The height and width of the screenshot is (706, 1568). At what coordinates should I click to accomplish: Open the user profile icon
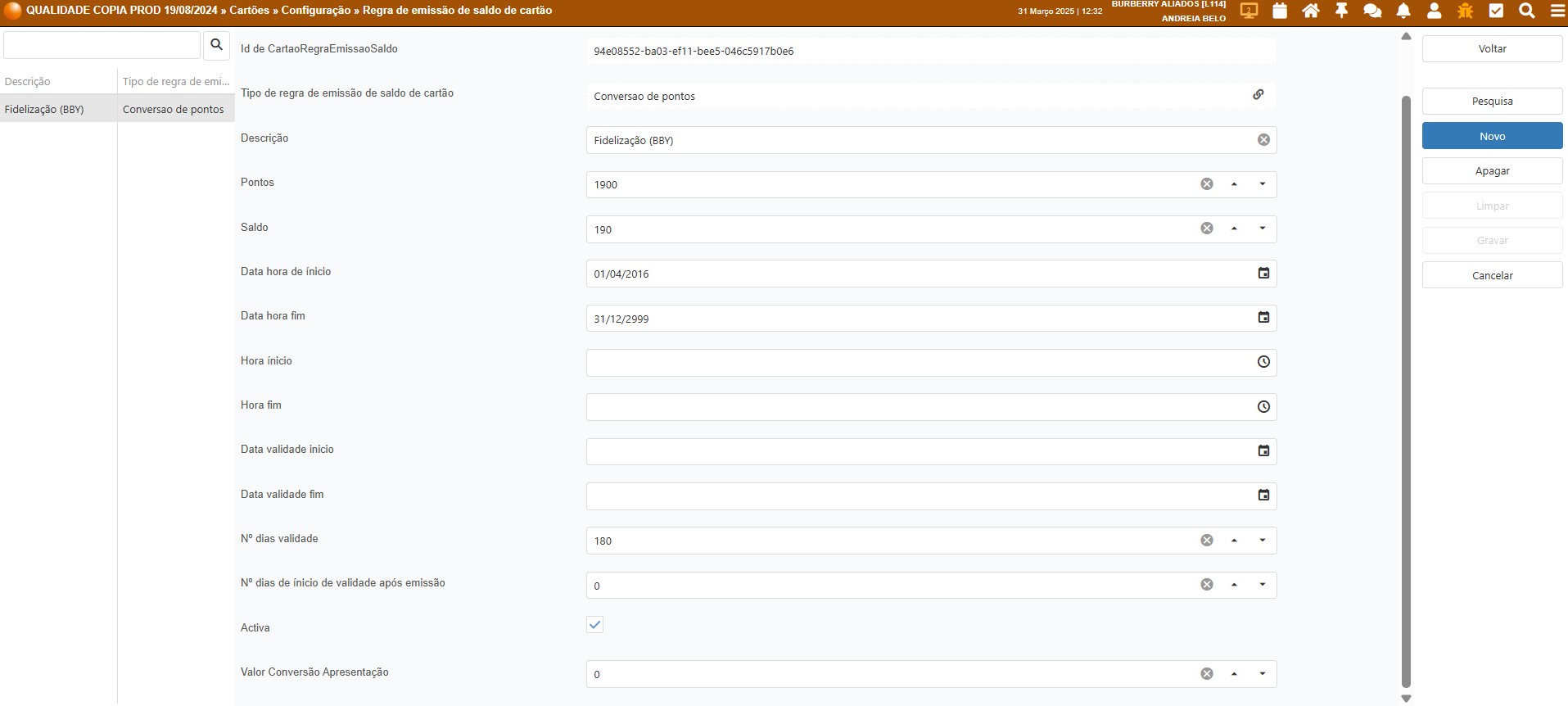pyautogui.click(x=1434, y=11)
